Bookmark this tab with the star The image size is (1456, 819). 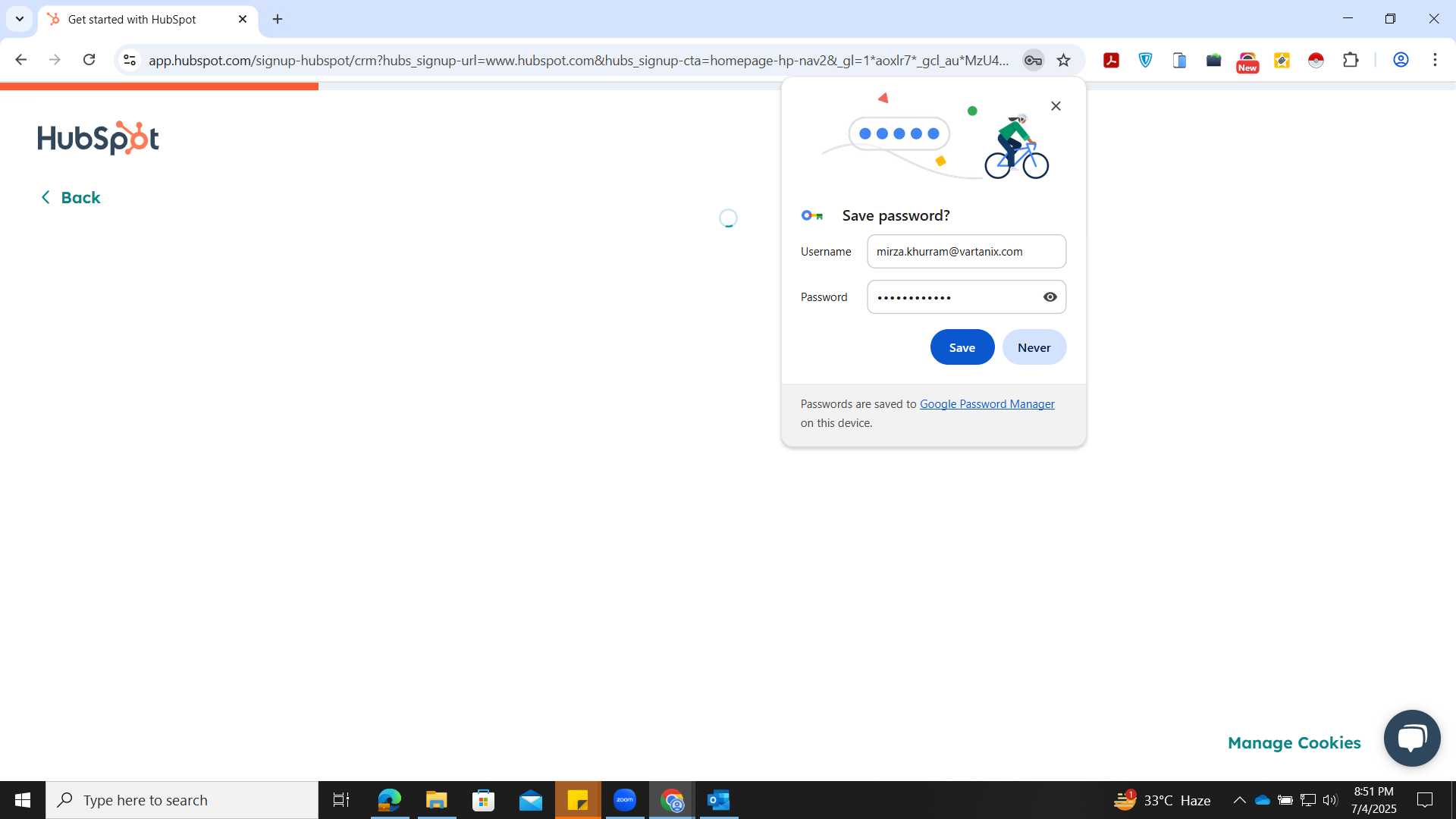(x=1064, y=60)
